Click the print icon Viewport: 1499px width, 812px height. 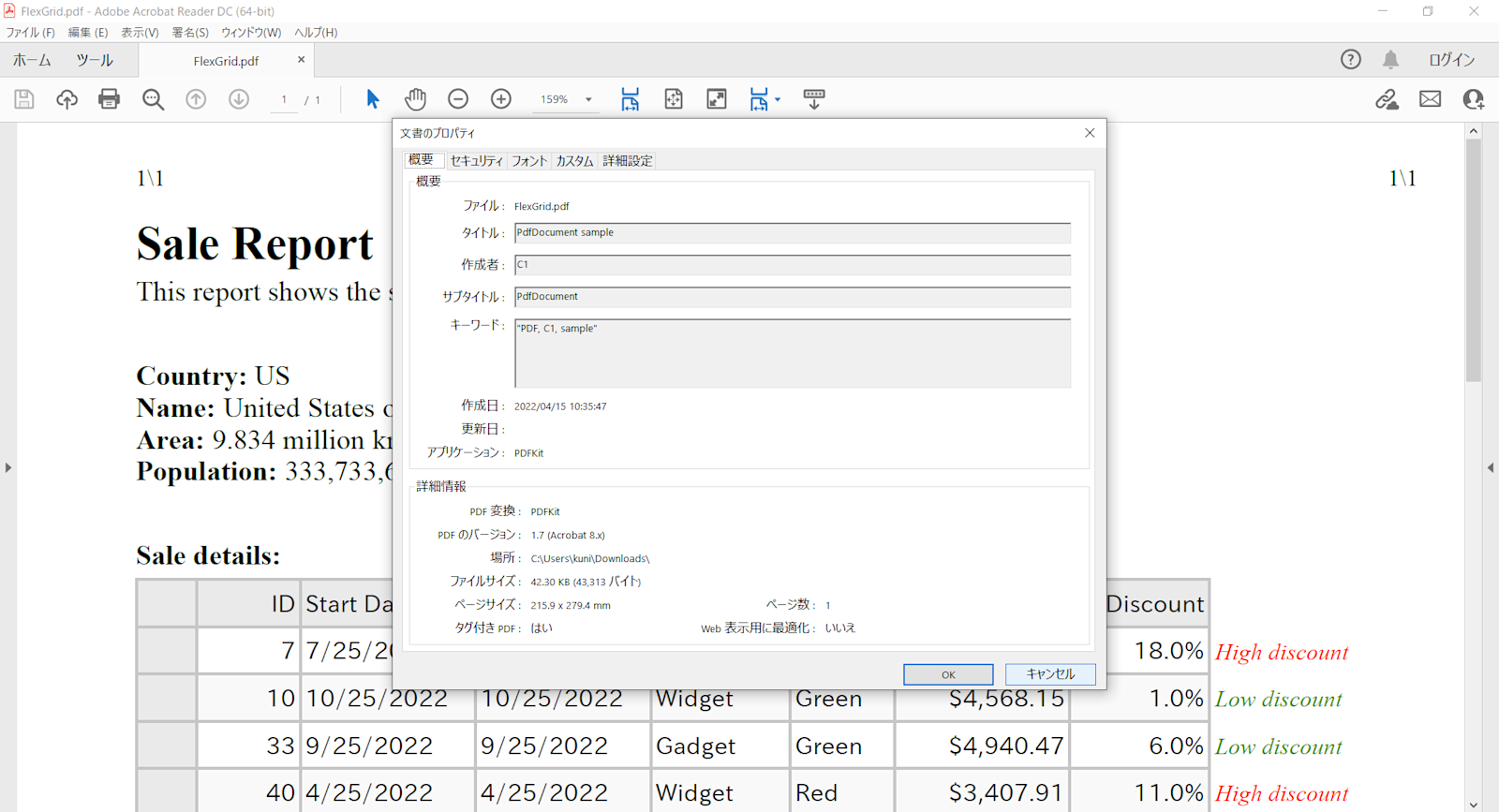click(110, 98)
